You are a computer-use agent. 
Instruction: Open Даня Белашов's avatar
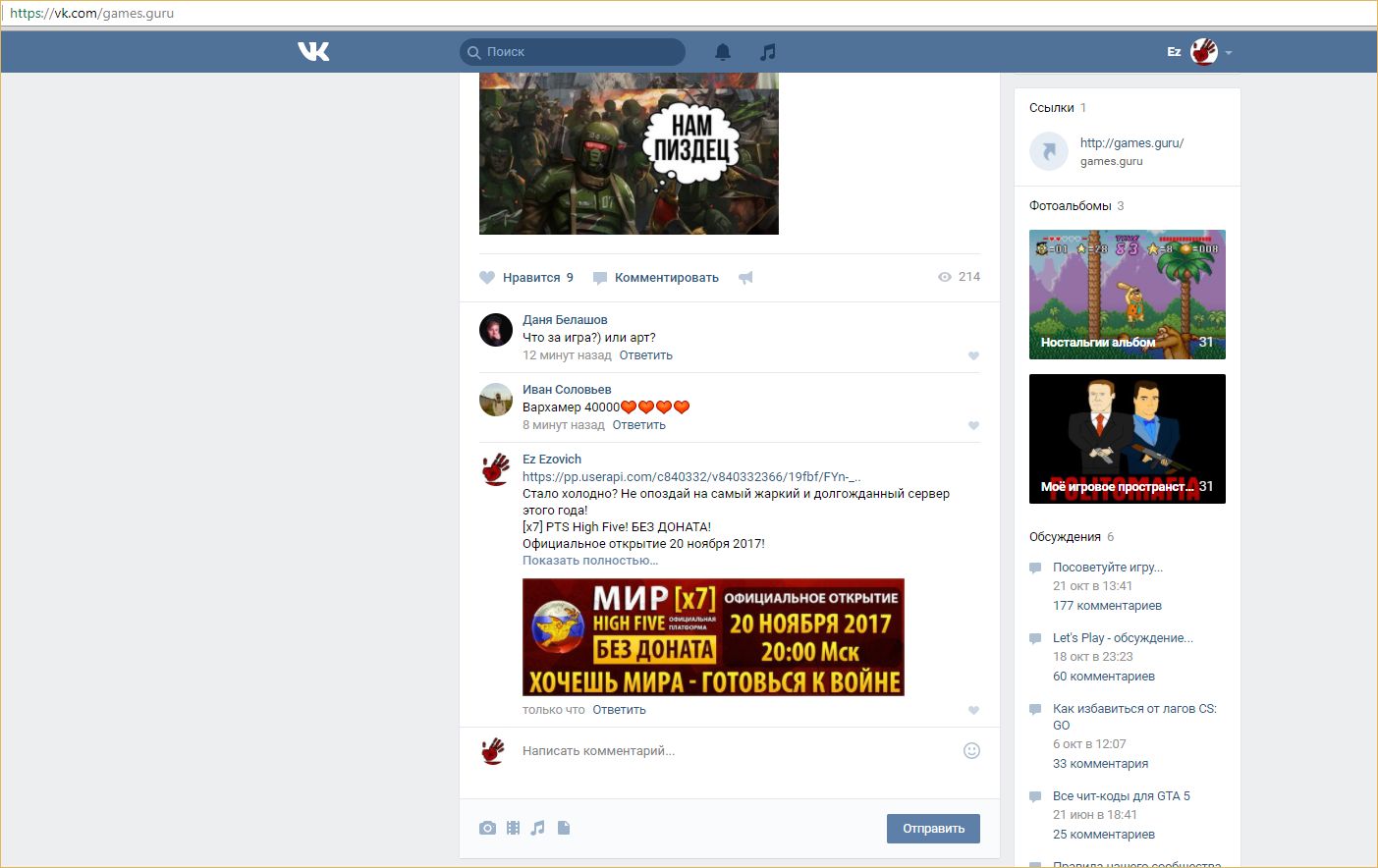pyautogui.click(x=496, y=330)
